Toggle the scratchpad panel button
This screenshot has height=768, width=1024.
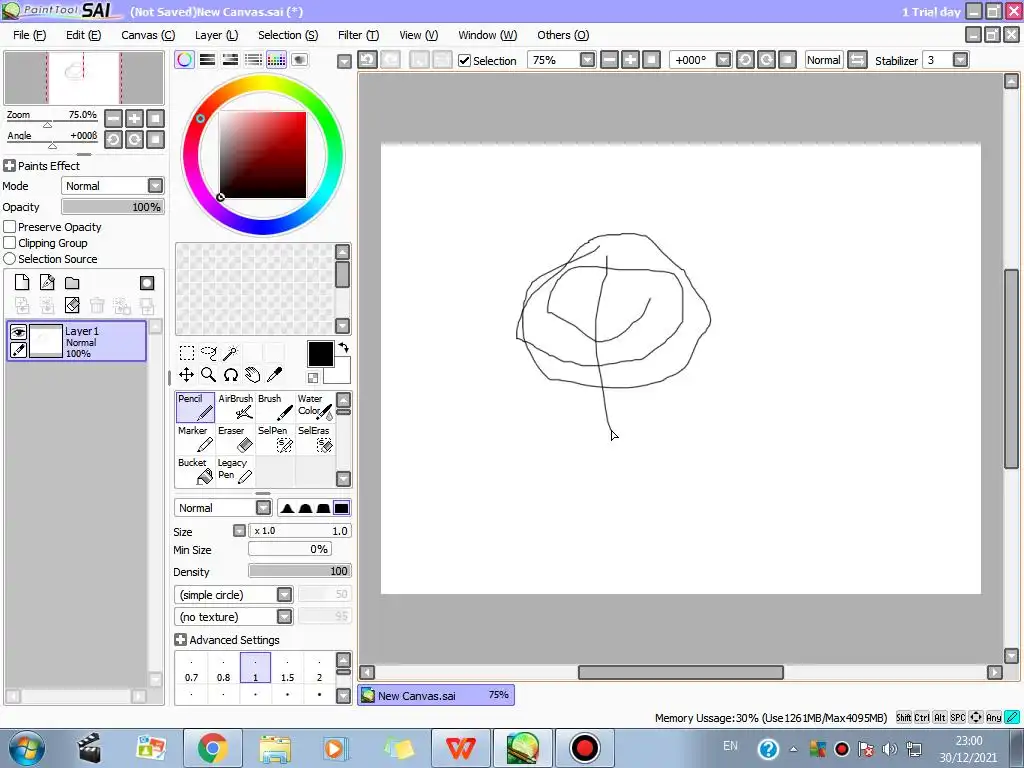(x=300, y=60)
